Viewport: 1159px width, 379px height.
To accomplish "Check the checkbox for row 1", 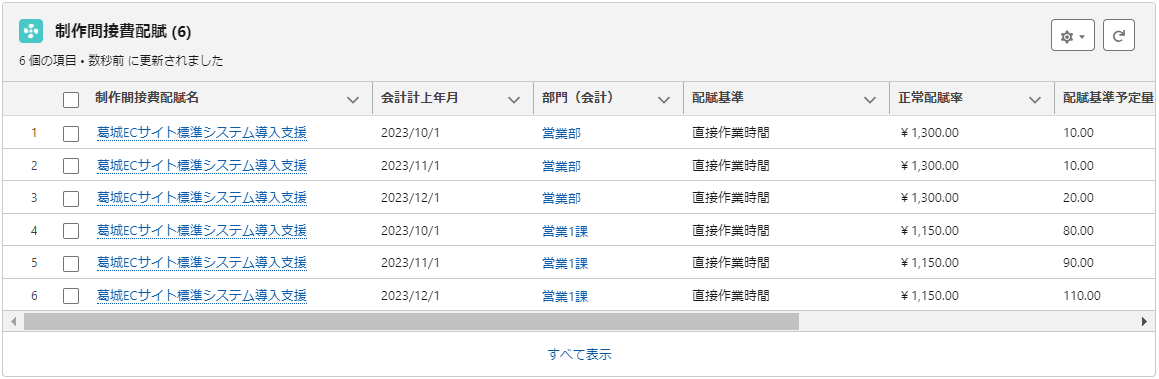I will point(71,134).
